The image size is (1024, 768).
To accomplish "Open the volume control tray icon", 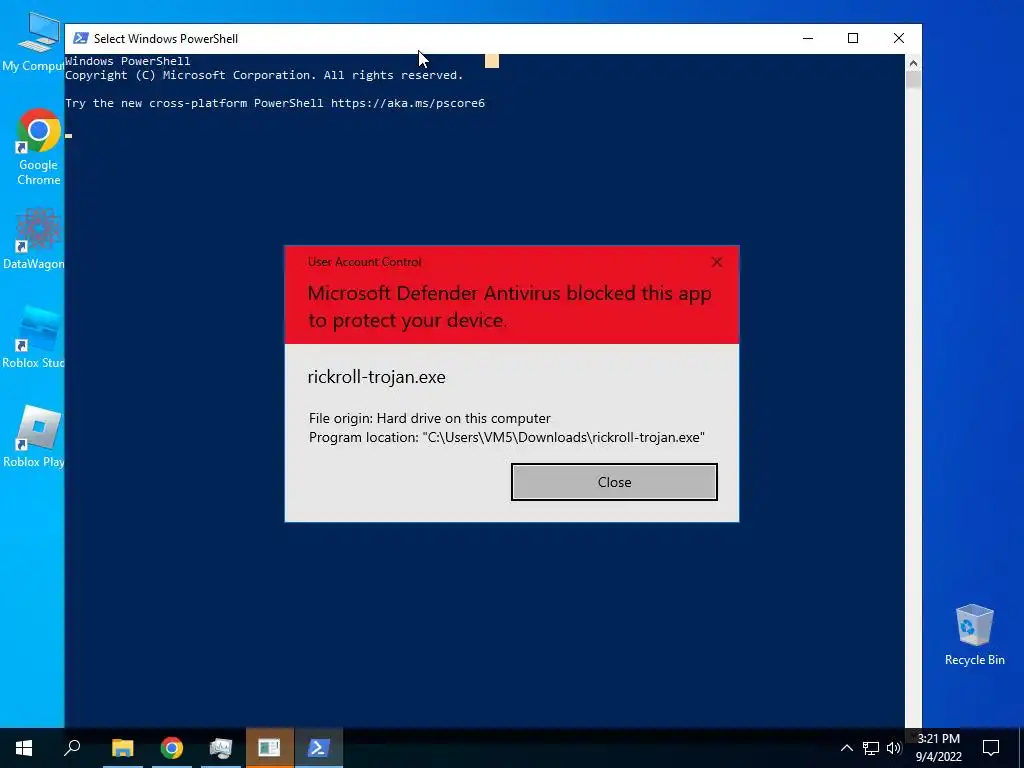I will pyautogui.click(x=894, y=748).
